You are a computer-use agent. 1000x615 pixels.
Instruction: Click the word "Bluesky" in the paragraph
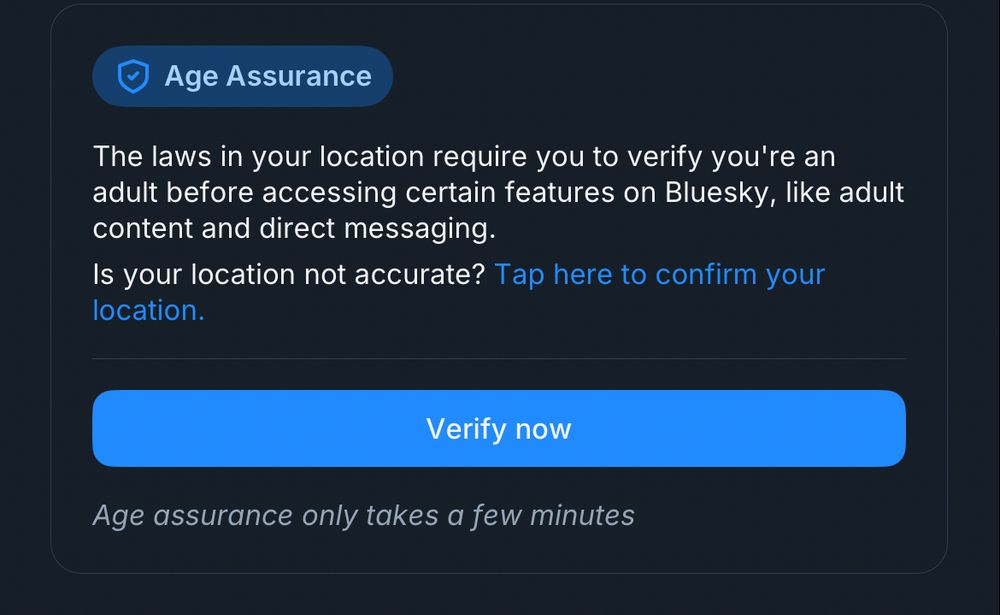click(720, 192)
